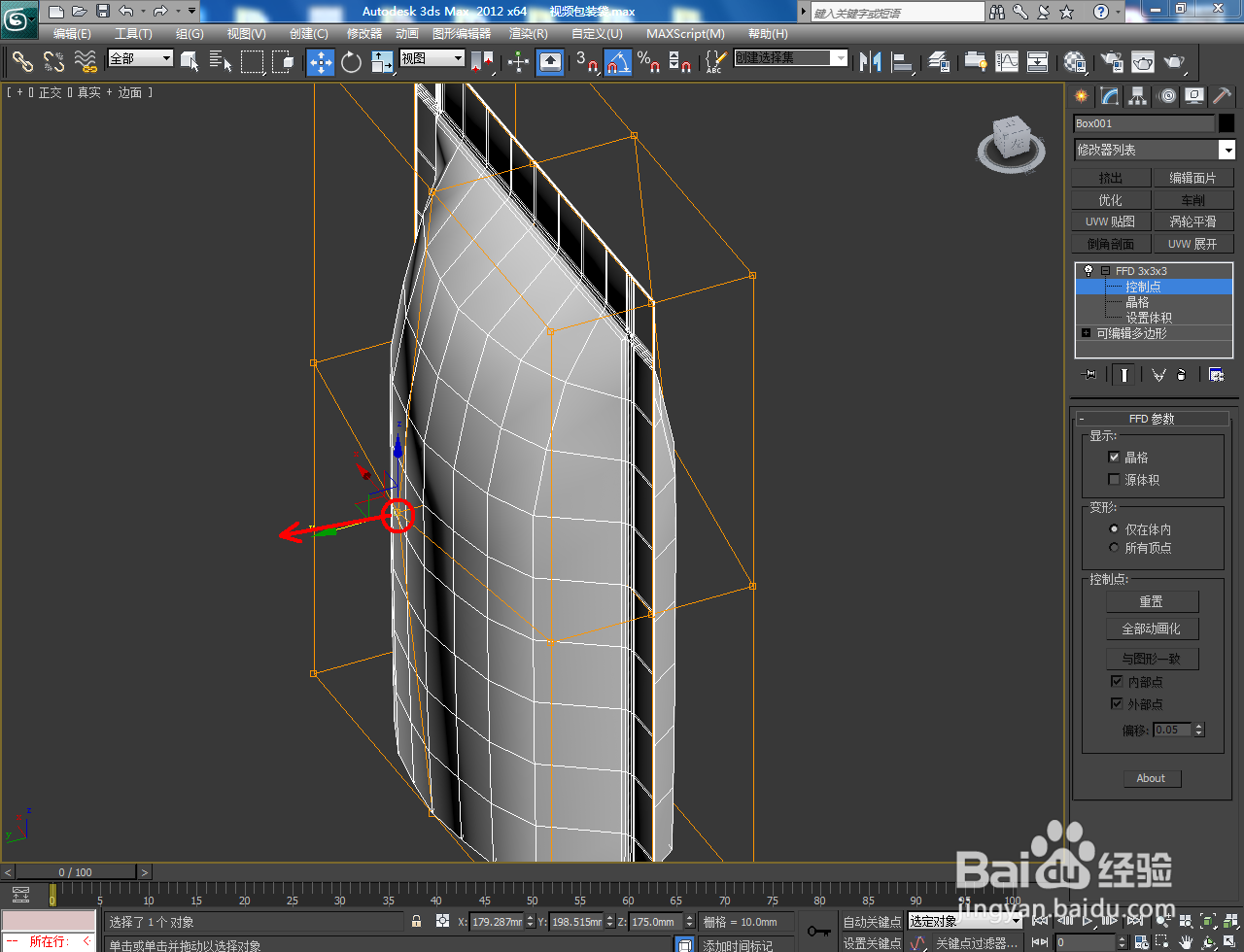The width and height of the screenshot is (1244, 952).
Task: Click the black object color swatch
Action: coord(1227,123)
